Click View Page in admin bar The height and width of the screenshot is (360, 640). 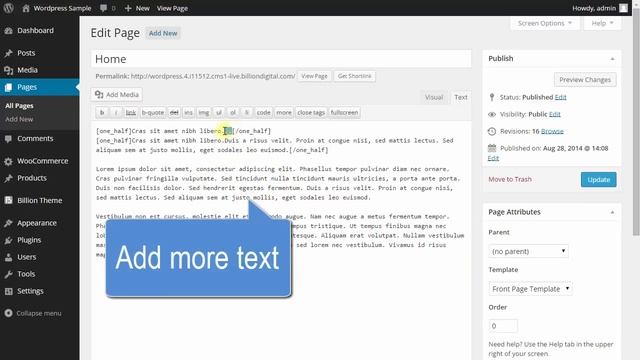172,8
